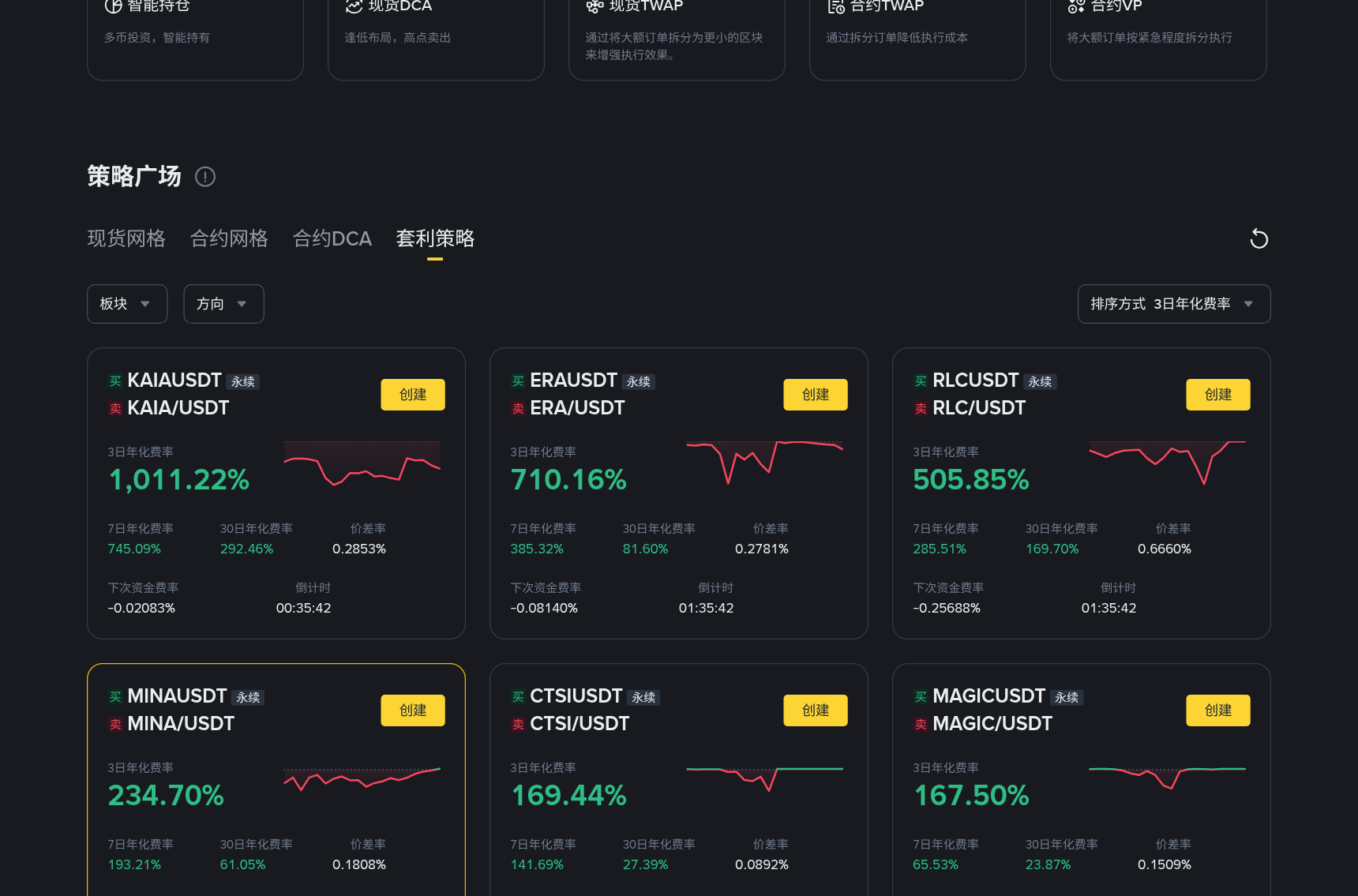This screenshot has height=896, width=1358.
Task: Click the 卖 badge next to KAIA/USDT
Action: coord(115,408)
